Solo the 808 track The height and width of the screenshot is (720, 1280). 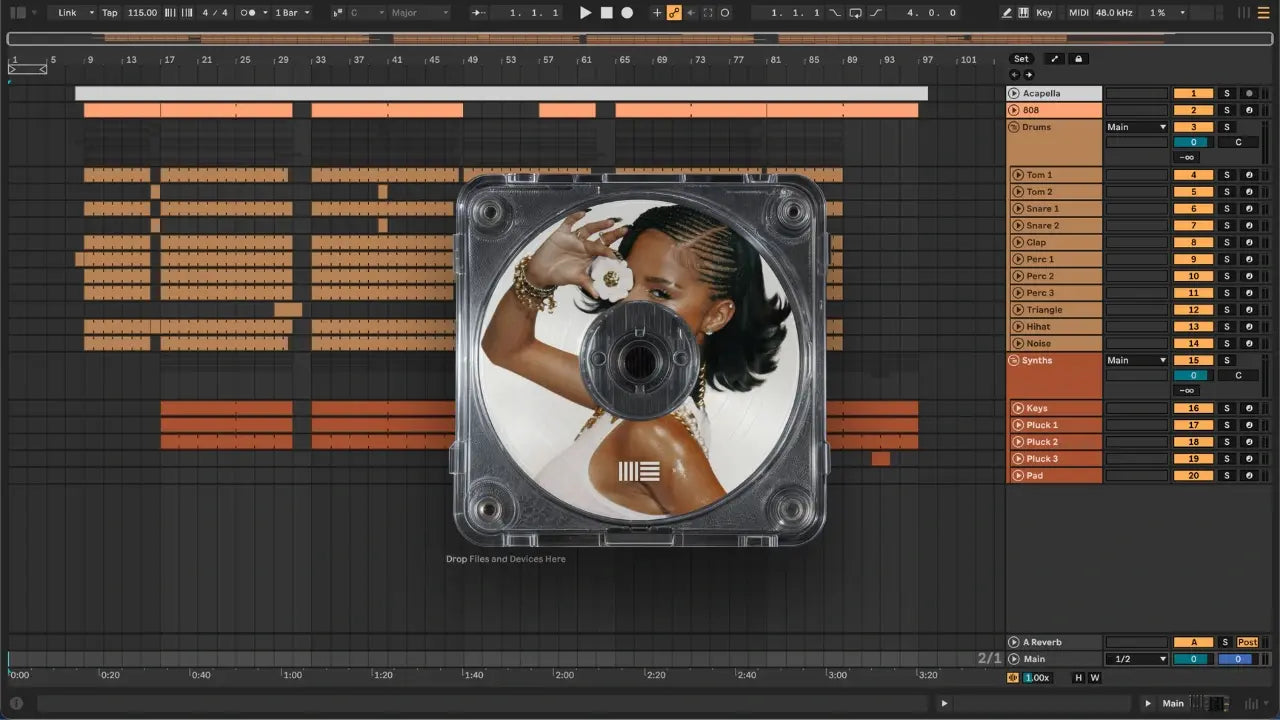(x=1227, y=110)
